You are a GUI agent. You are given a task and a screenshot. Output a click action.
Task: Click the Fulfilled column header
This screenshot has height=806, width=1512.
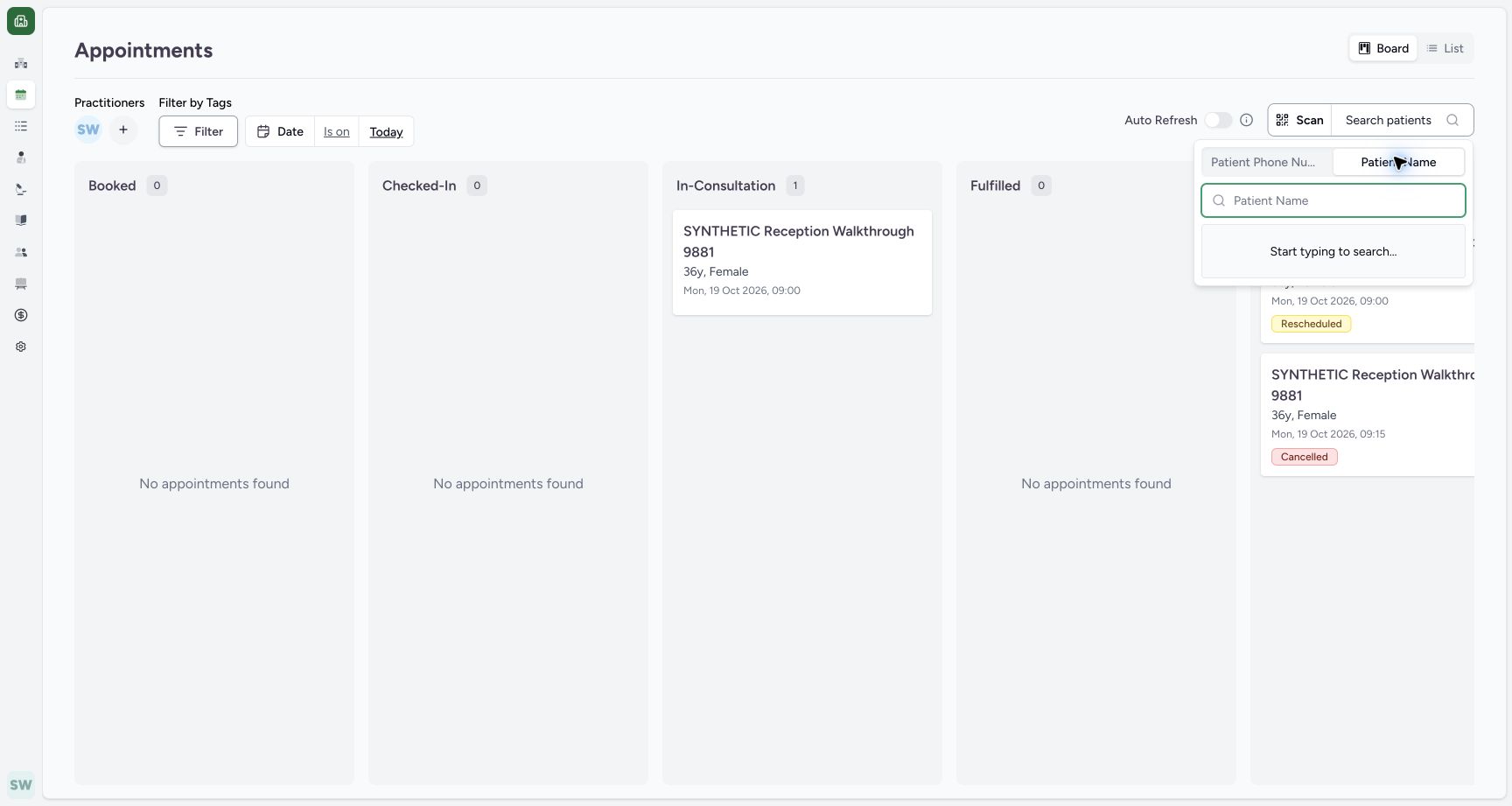(x=995, y=186)
